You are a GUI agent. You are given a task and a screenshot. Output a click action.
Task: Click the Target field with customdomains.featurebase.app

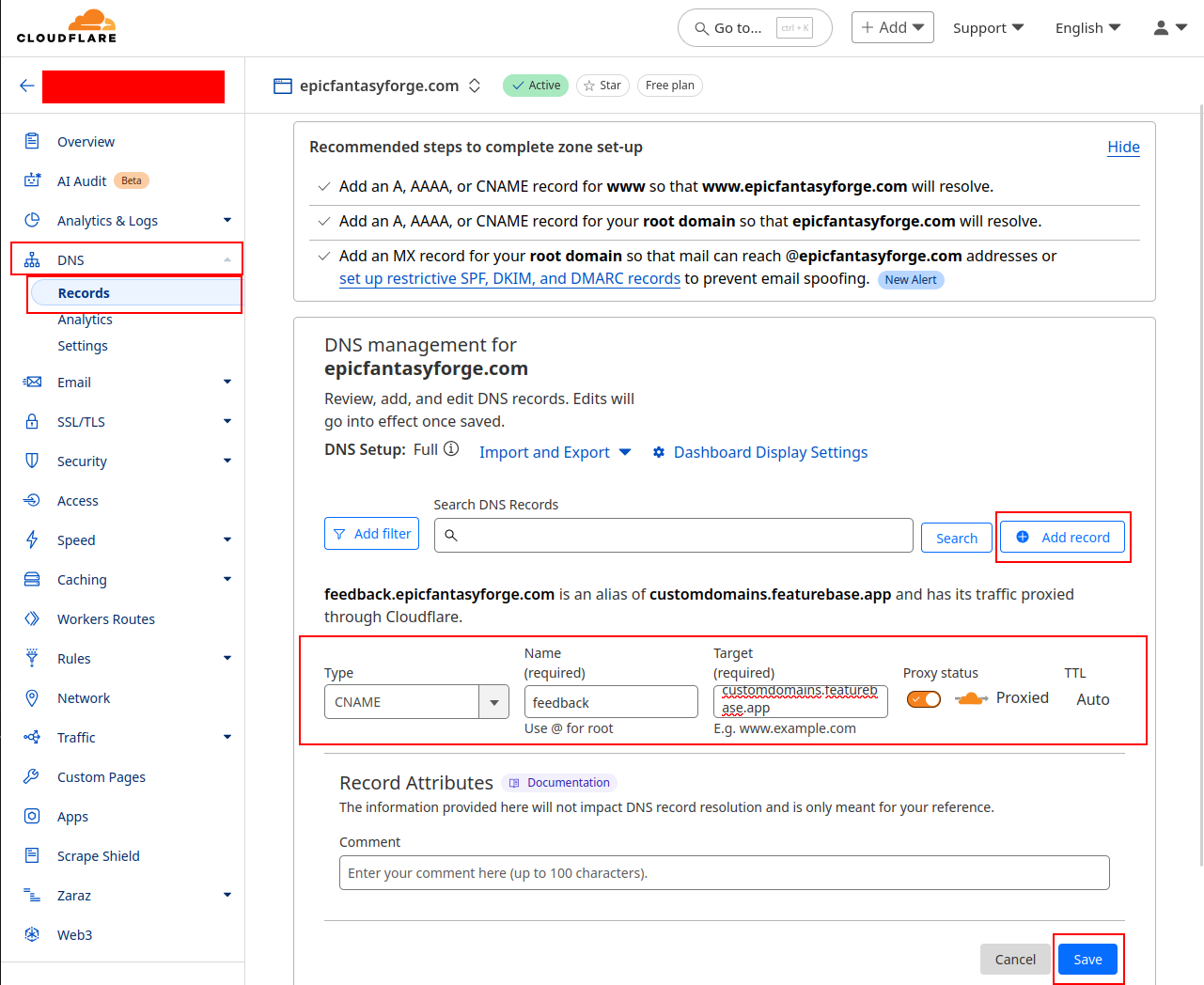[801, 700]
